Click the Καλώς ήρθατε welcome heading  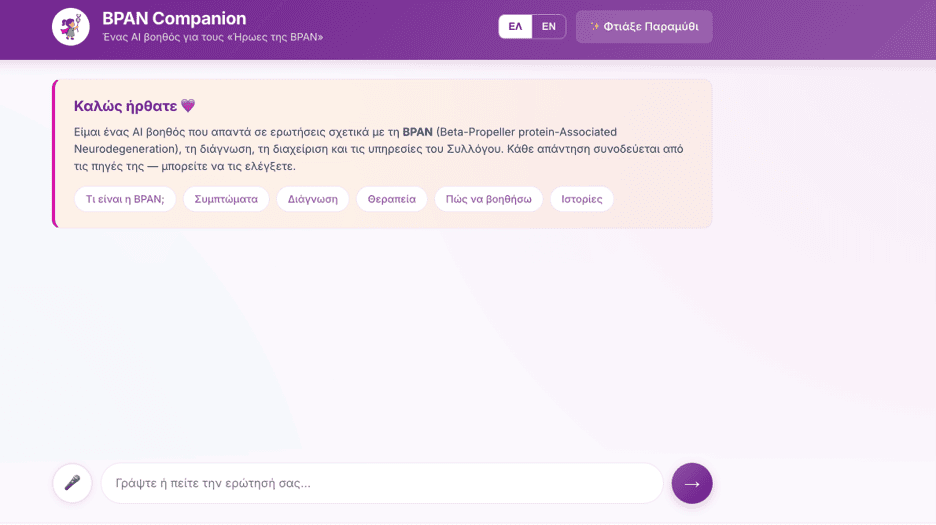(125, 106)
